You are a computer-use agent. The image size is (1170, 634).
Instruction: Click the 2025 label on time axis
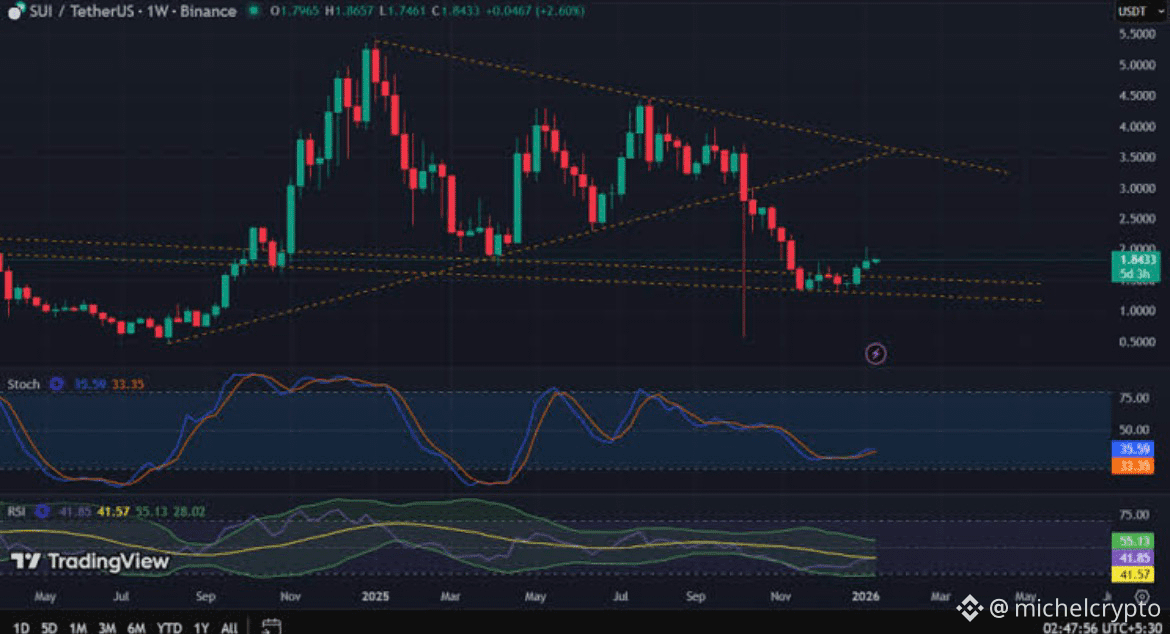point(375,596)
